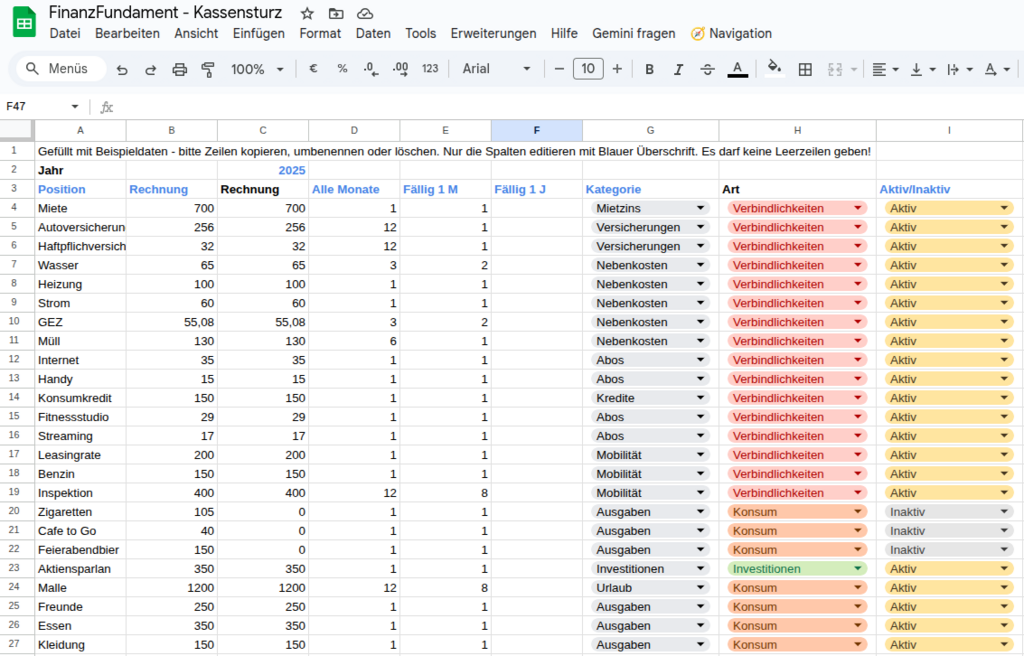Click the percent format icon
1024x656 pixels.
(342, 70)
